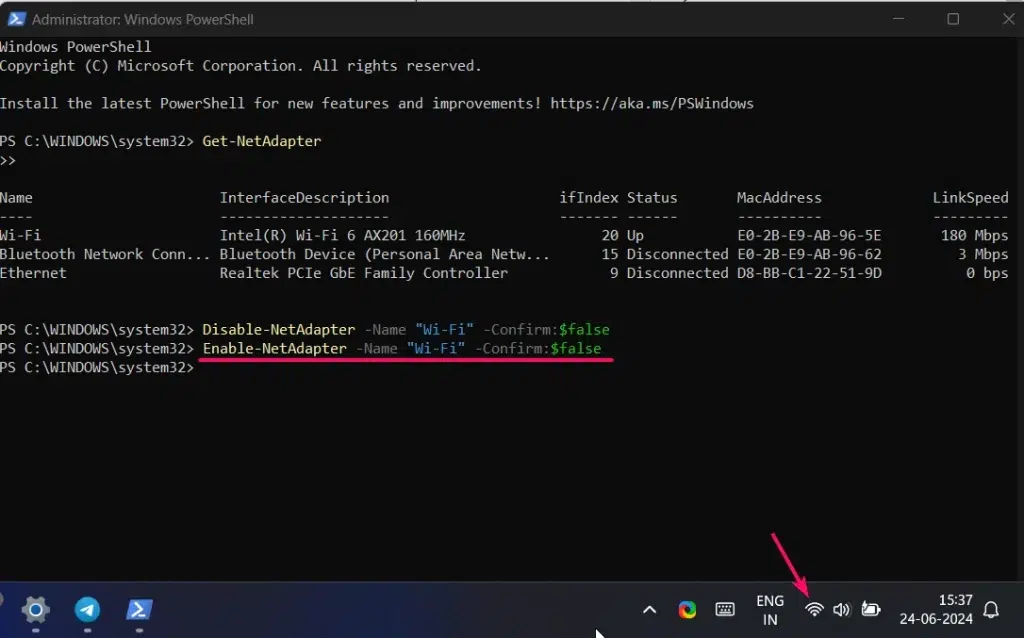Screen dimensions: 1024x638
Task: Click the MAC address E0-2B-E9-AB-96-62
Action: [x=809, y=254]
